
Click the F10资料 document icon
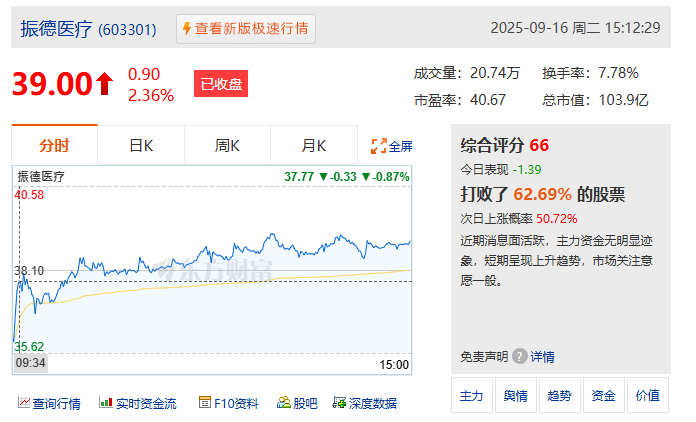(205, 402)
